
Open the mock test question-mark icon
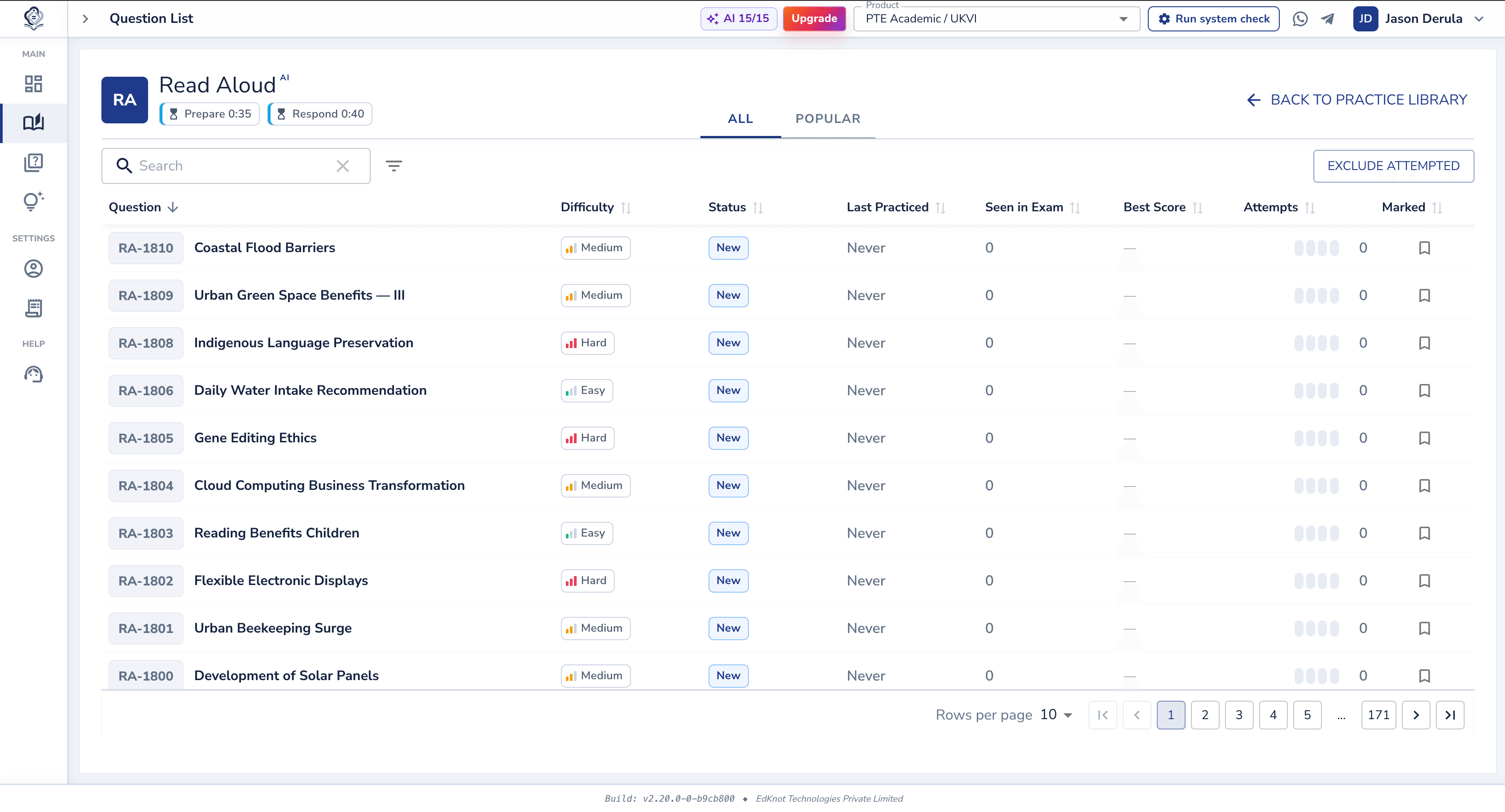33,162
